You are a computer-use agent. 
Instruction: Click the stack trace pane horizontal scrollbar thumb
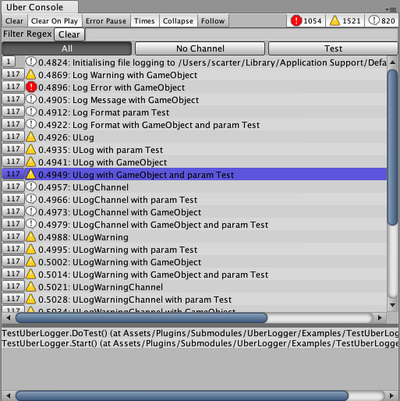click(182, 396)
